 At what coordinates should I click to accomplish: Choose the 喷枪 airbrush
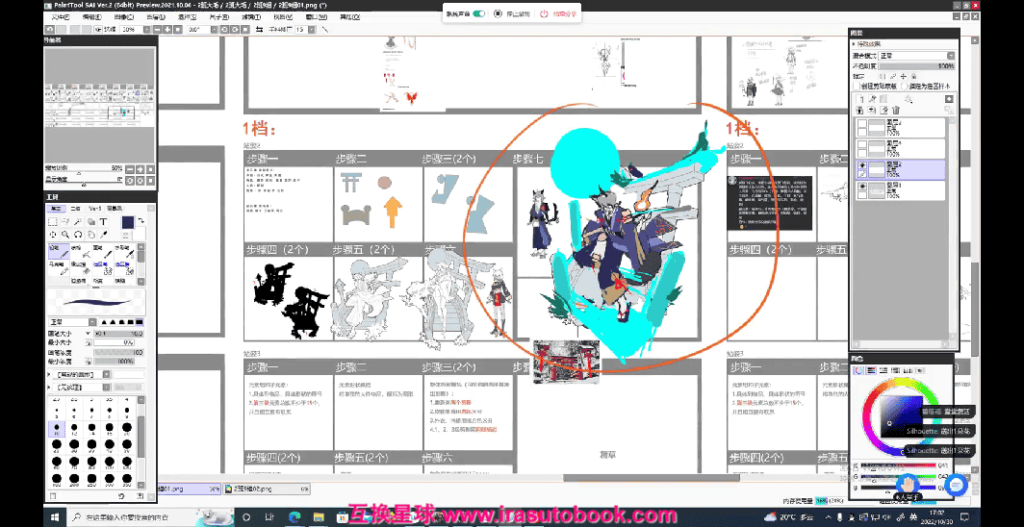click(x=80, y=251)
